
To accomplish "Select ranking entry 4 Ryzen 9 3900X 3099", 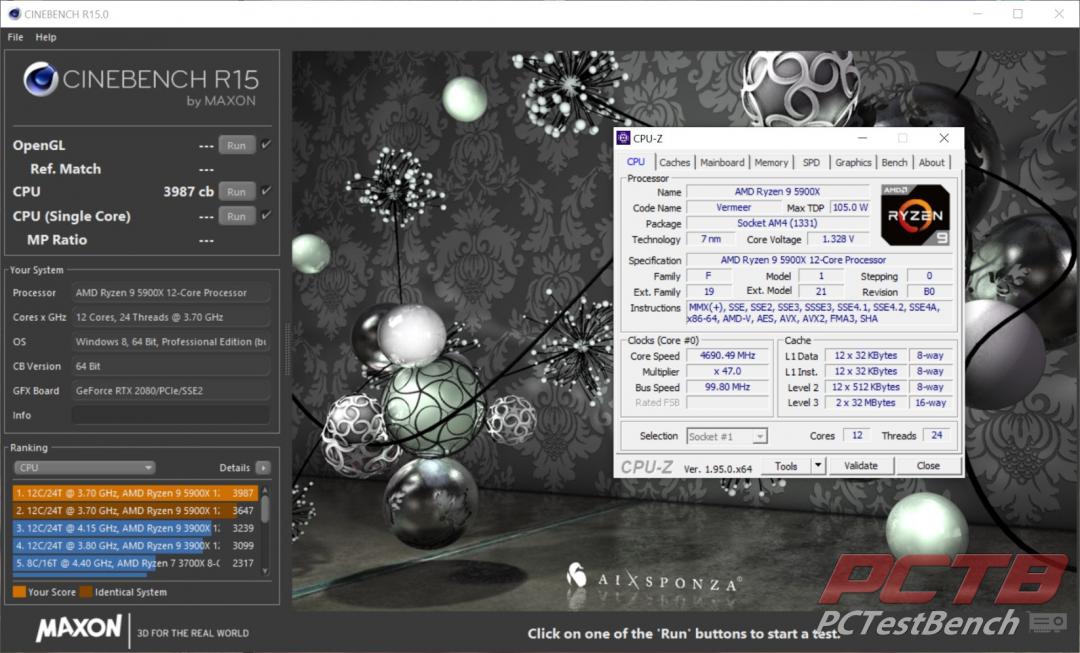I will coord(135,546).
